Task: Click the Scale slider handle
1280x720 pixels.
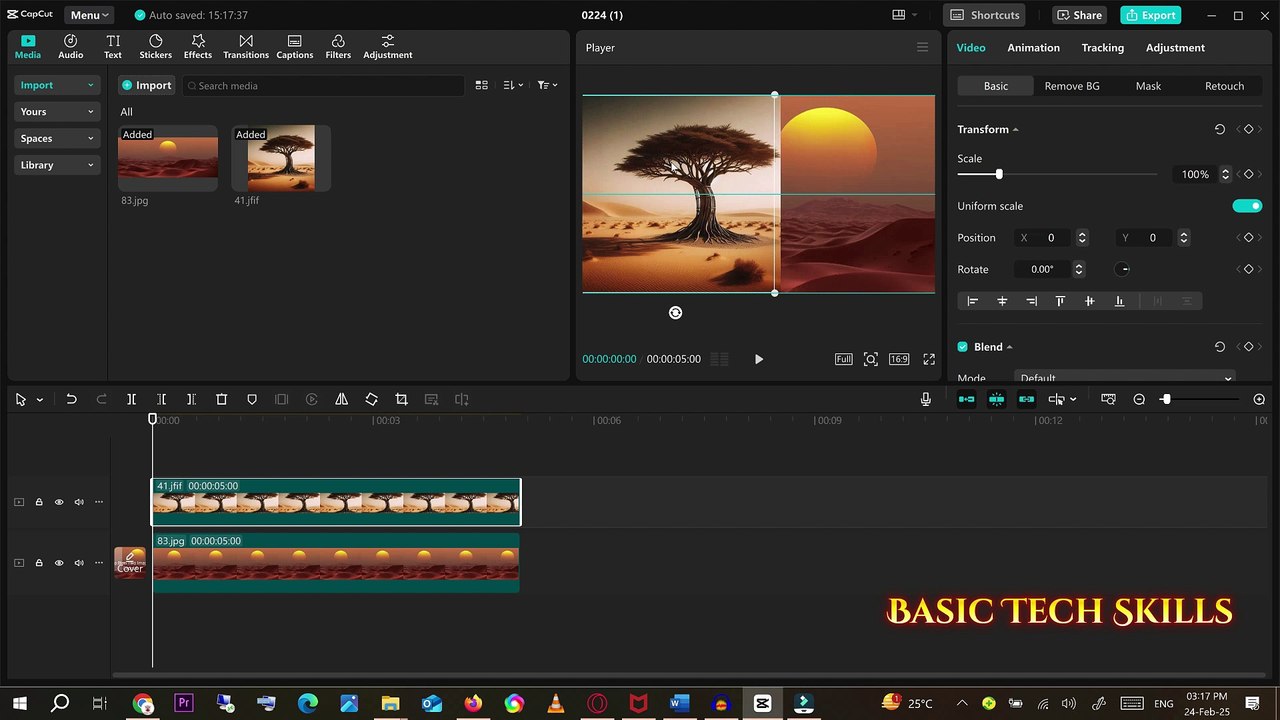Action: pos(998,175)
